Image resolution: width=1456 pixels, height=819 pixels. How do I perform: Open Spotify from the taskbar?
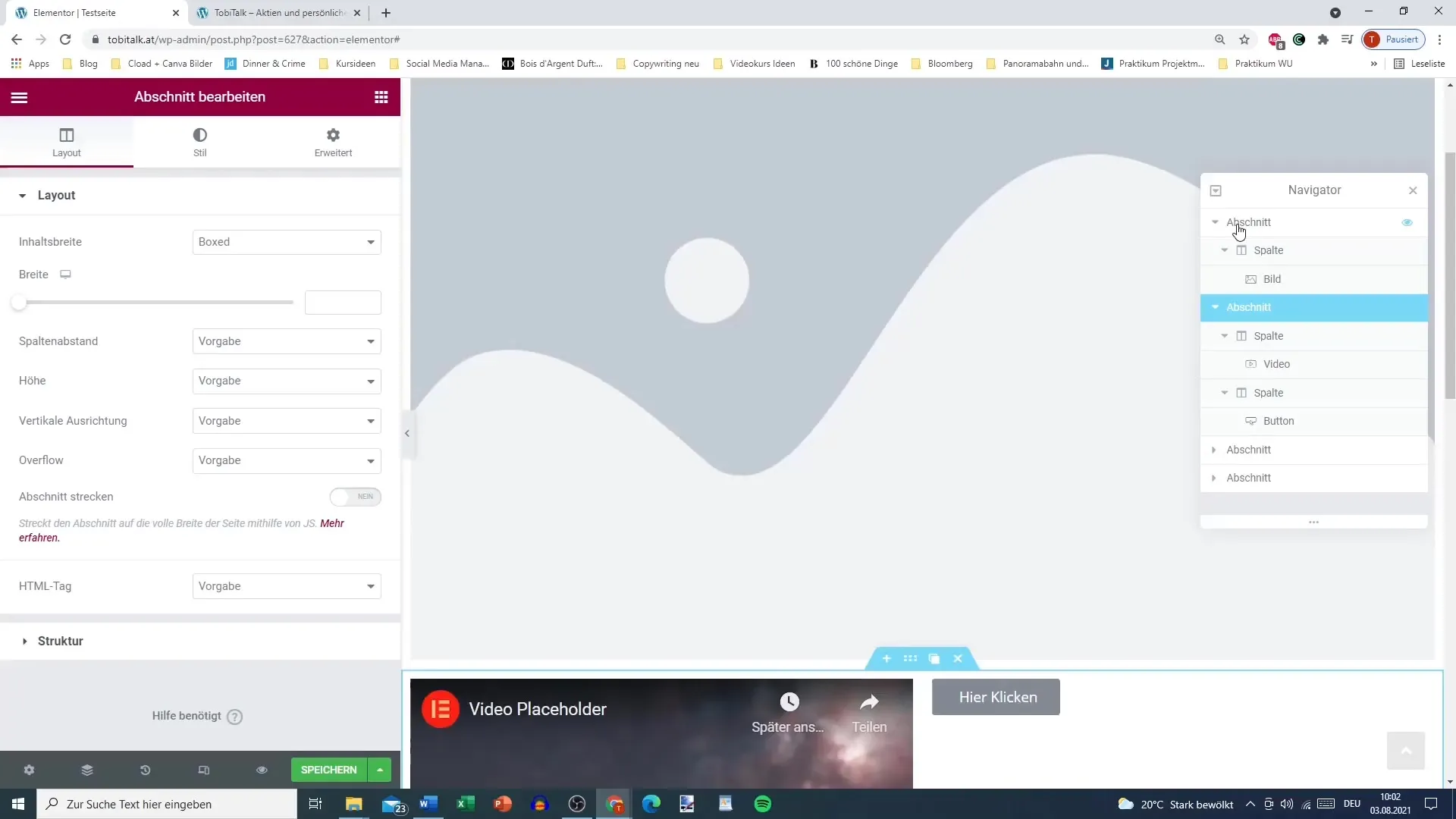763,804
